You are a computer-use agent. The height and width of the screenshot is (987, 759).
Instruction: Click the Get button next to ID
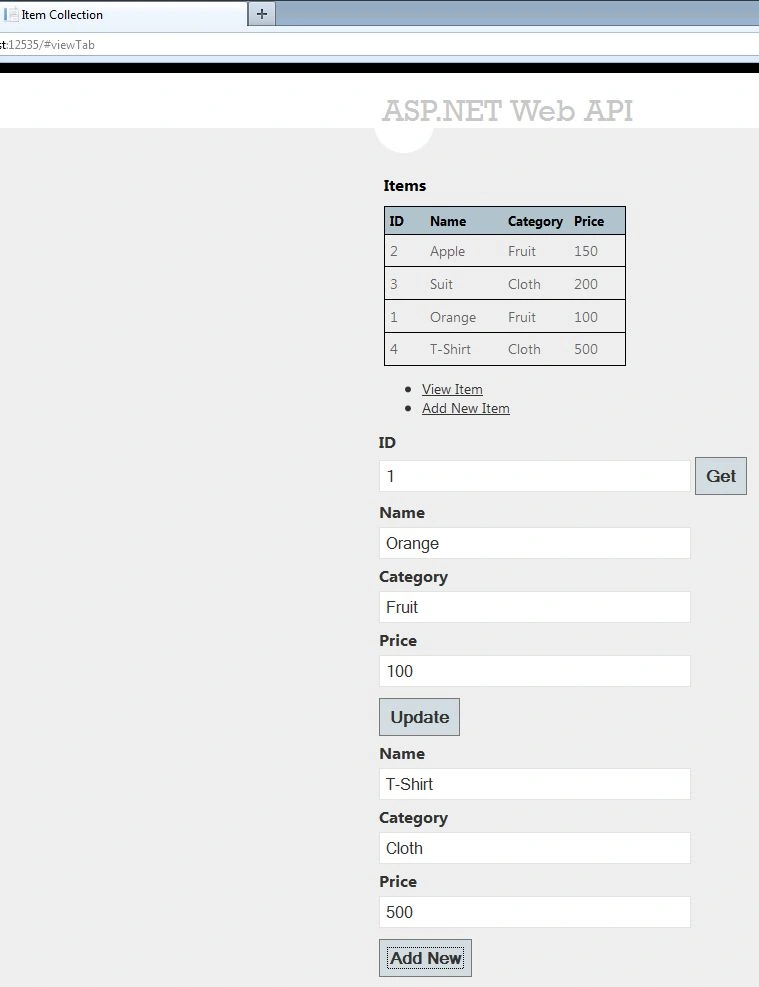pos(721,476)
